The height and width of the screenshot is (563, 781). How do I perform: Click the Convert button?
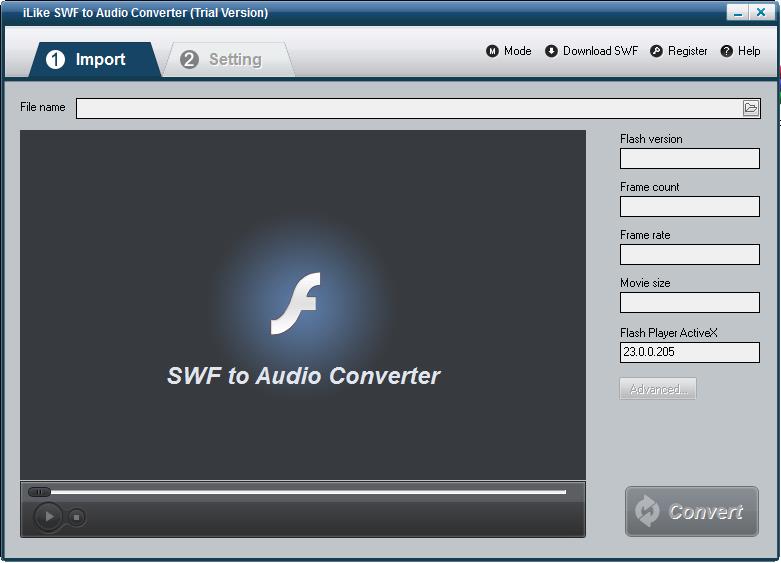coord(692,512)
